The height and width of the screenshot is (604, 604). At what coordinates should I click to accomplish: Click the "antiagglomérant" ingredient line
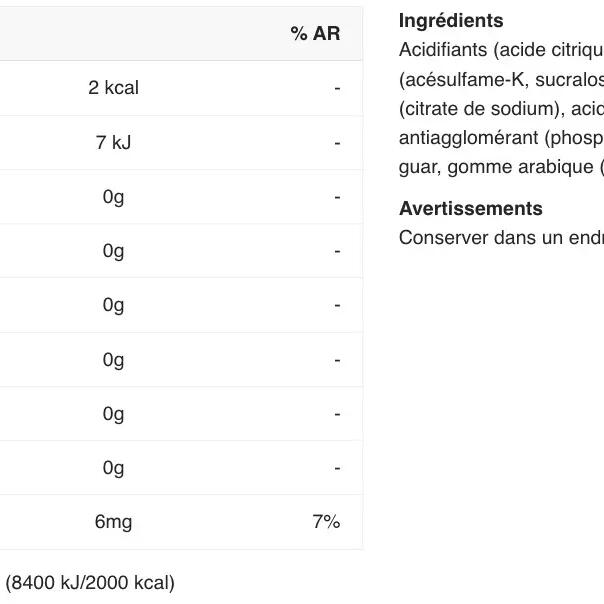(x=500, y=138)
